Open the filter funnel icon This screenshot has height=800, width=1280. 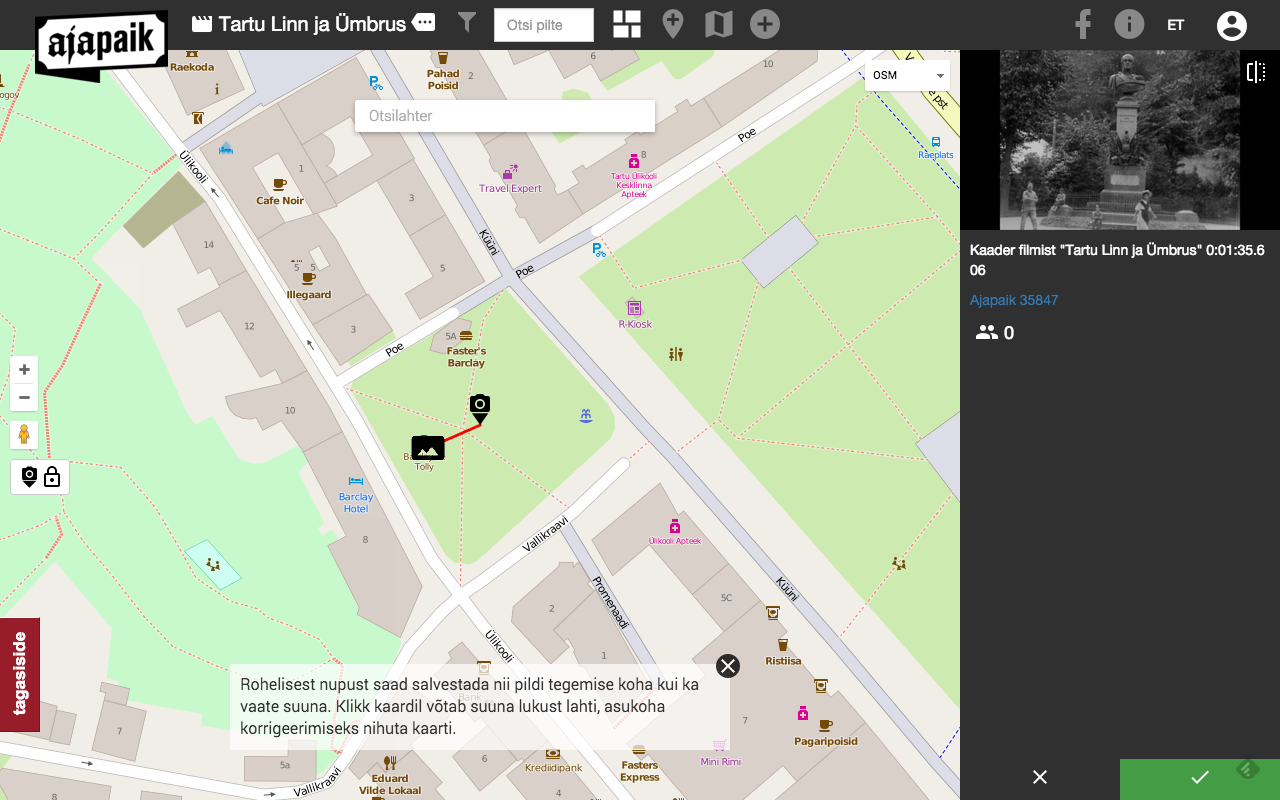pyautogui.click(x=467, y=22)
